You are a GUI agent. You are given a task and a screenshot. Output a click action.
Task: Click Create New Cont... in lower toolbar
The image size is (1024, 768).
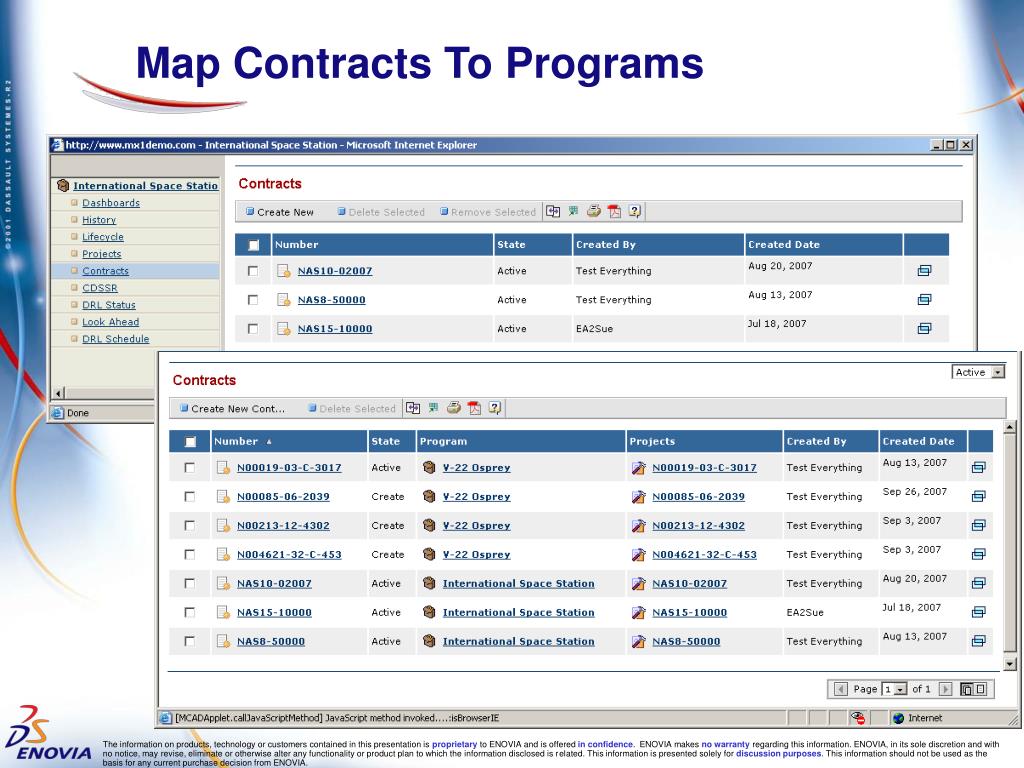point(232,409)
